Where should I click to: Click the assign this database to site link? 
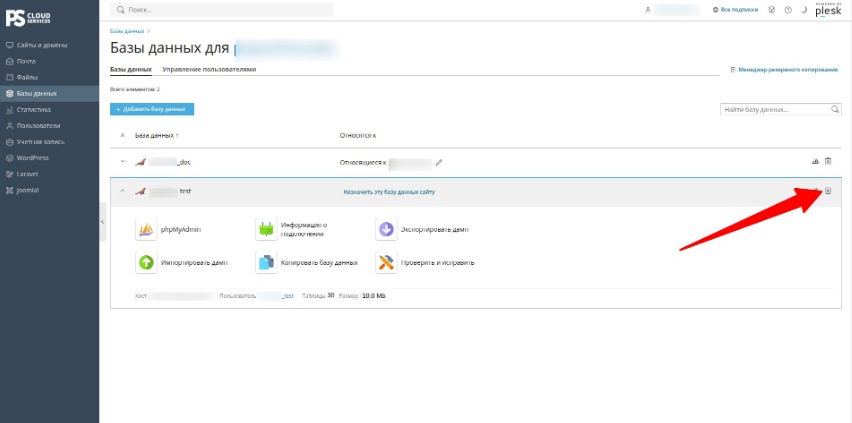click(389, 192)
